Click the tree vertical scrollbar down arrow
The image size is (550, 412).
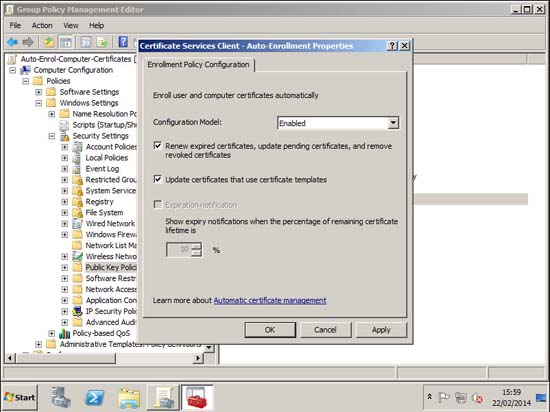coord(209,348)
